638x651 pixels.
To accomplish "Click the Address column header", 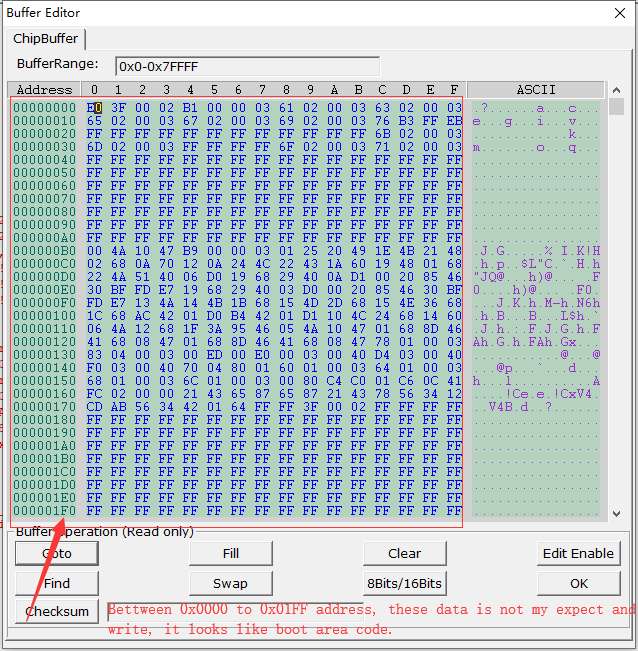I will [44, 90].
